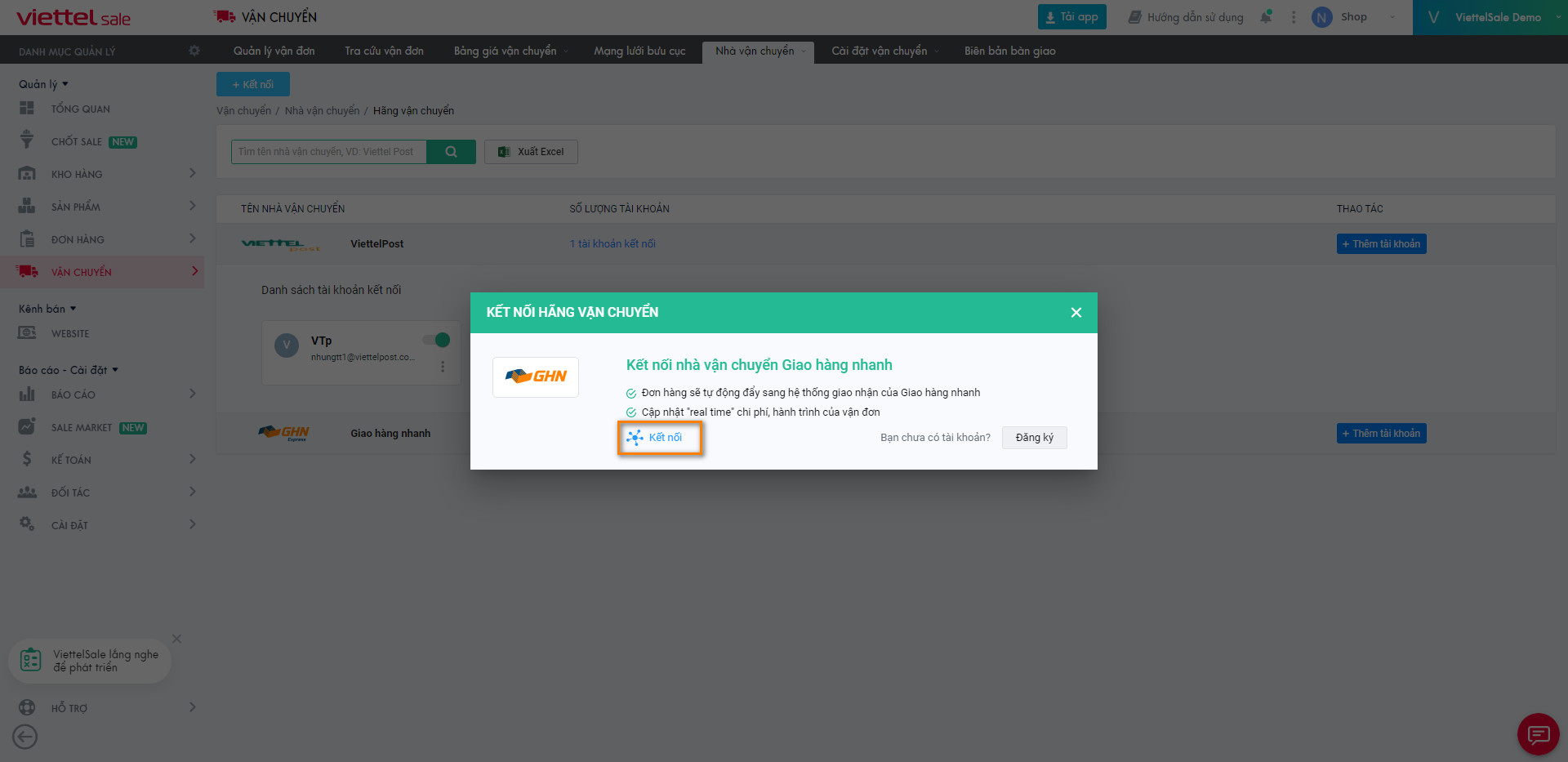Click the Hỗ trợ globe icon
Screen dimensions: 1568x762
[27, 707]
